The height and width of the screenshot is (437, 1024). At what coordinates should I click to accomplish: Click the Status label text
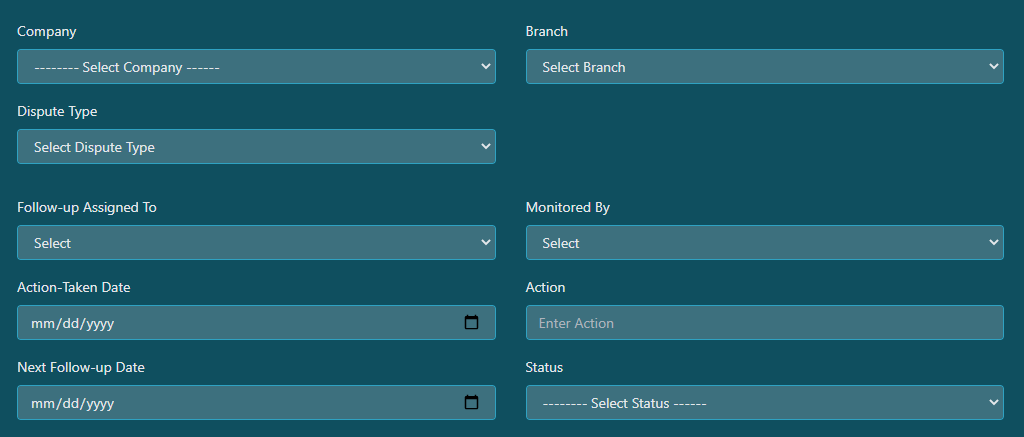point(544,367)
